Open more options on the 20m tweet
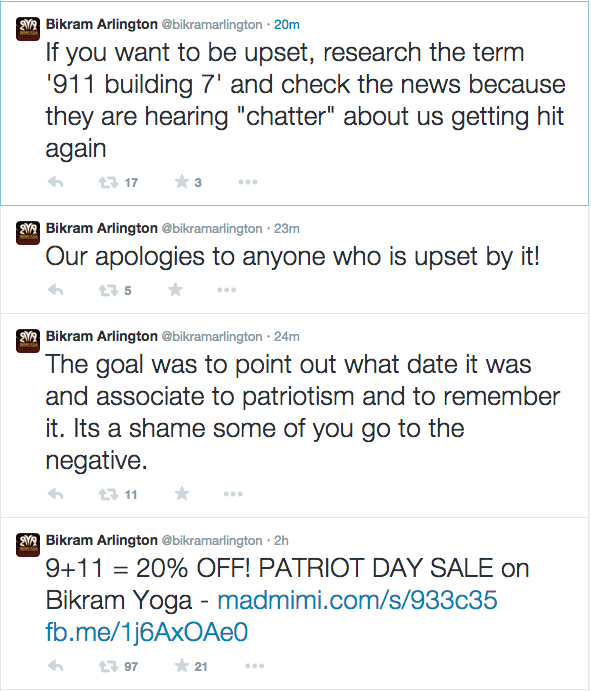 pyautogui.click(x=248, y=182)
